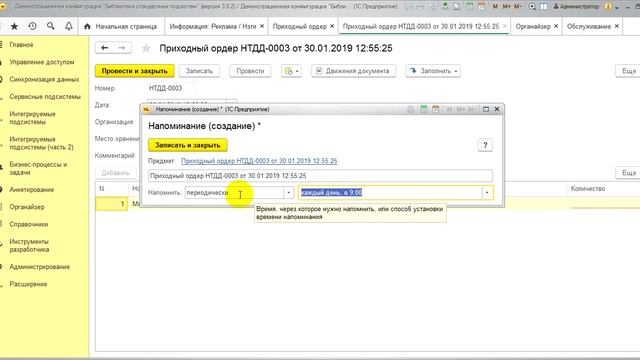The image size is (640, 360).
Task: Open the Справочники section
Action: pos(29,224)
